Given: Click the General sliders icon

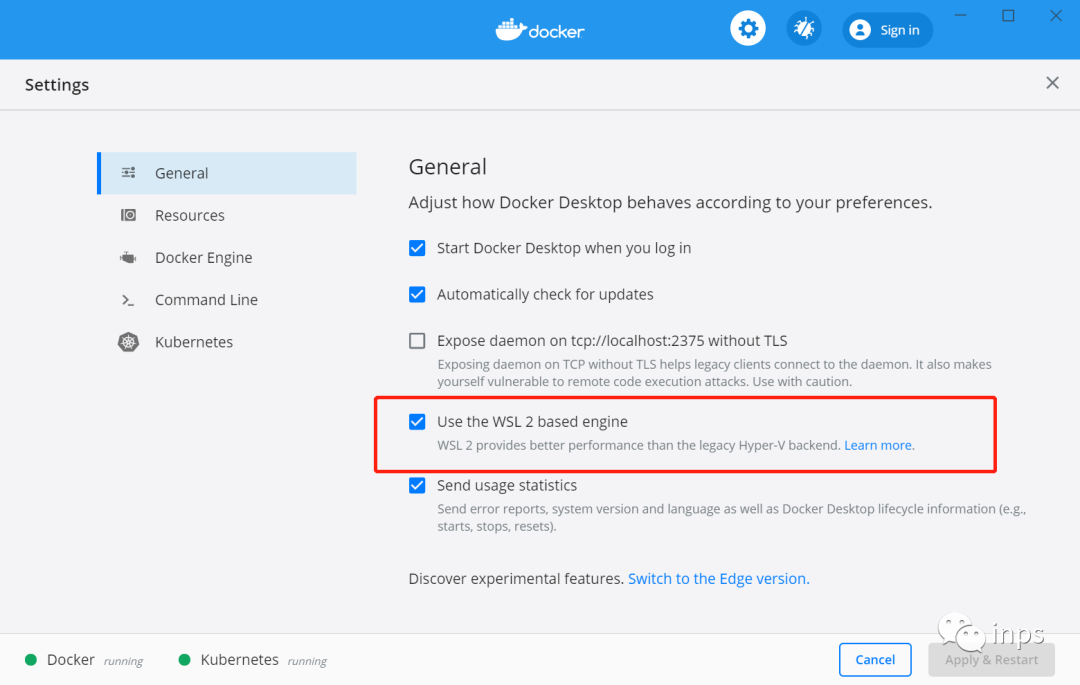Looking at the screenshot, I should click(128, 173).
